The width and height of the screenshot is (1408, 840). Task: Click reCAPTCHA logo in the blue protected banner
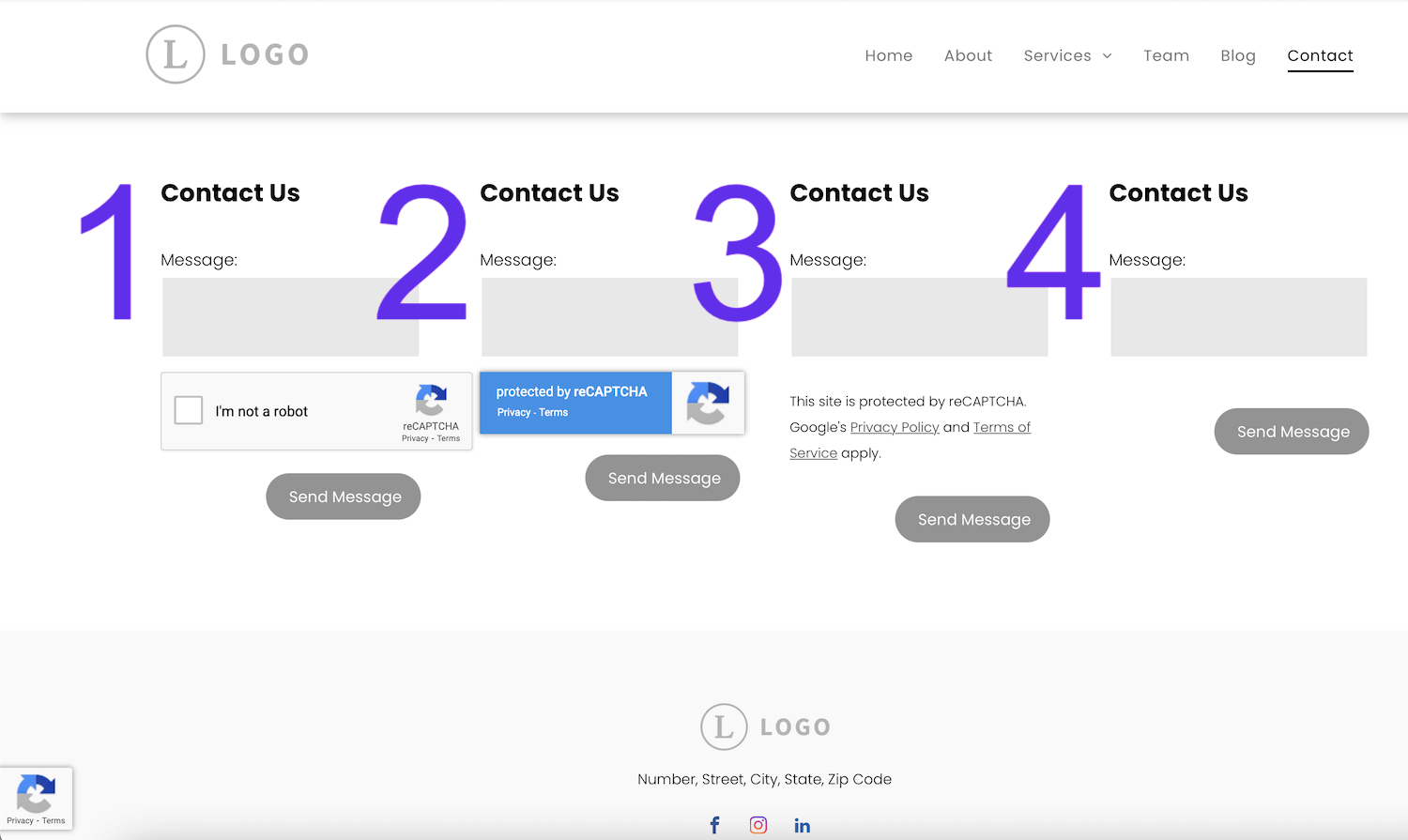[x=708, y=403]
